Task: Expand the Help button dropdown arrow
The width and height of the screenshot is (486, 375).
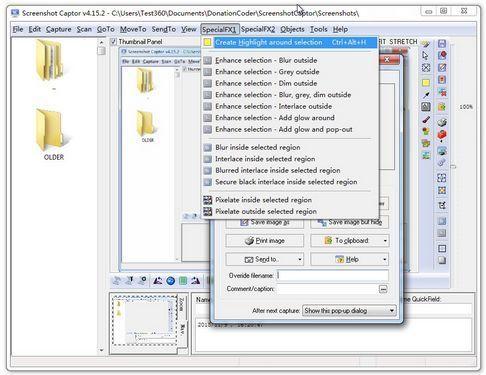Action: 385,259
